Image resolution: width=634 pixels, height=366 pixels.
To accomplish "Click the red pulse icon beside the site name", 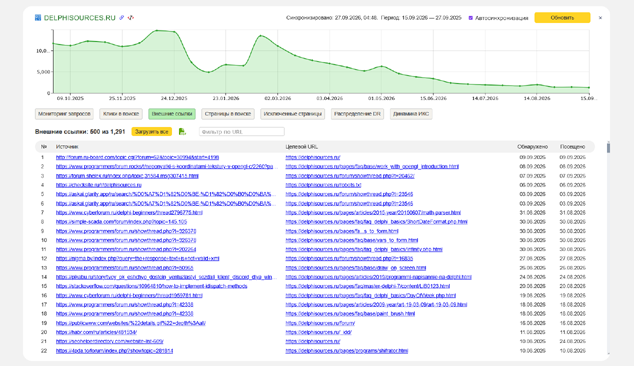I will click(x=131, y=18).
